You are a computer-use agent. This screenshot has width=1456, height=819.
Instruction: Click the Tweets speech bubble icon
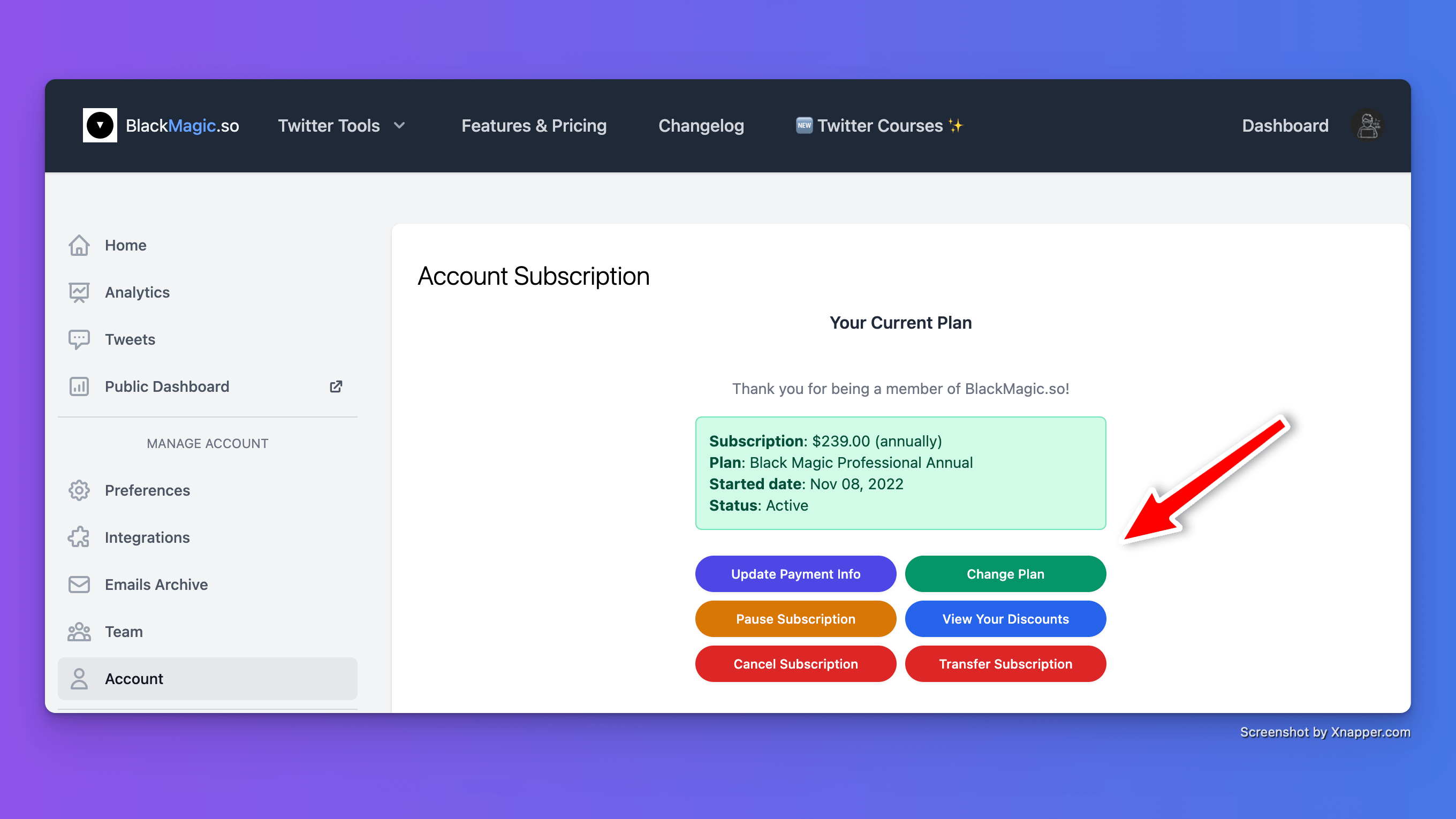(79, 340)
